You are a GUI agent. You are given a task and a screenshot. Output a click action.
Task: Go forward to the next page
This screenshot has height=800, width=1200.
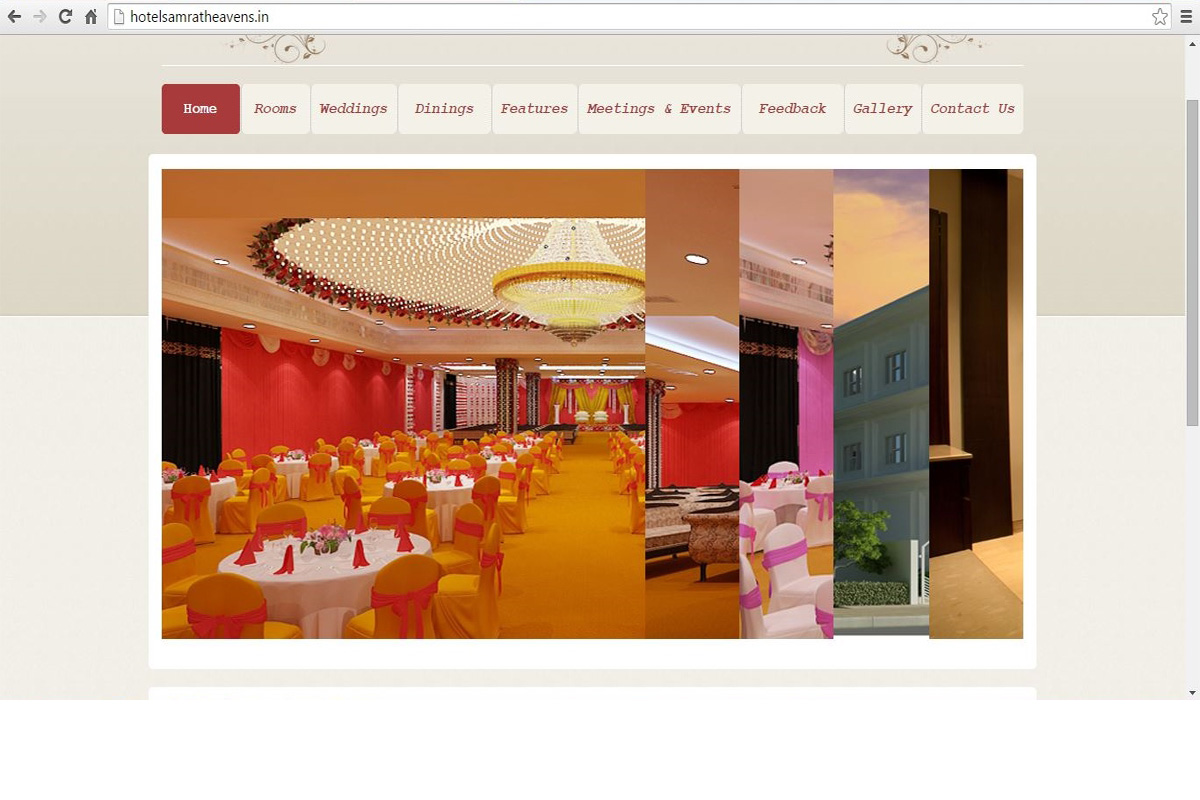pyautogui.click(x=40, y=17)
